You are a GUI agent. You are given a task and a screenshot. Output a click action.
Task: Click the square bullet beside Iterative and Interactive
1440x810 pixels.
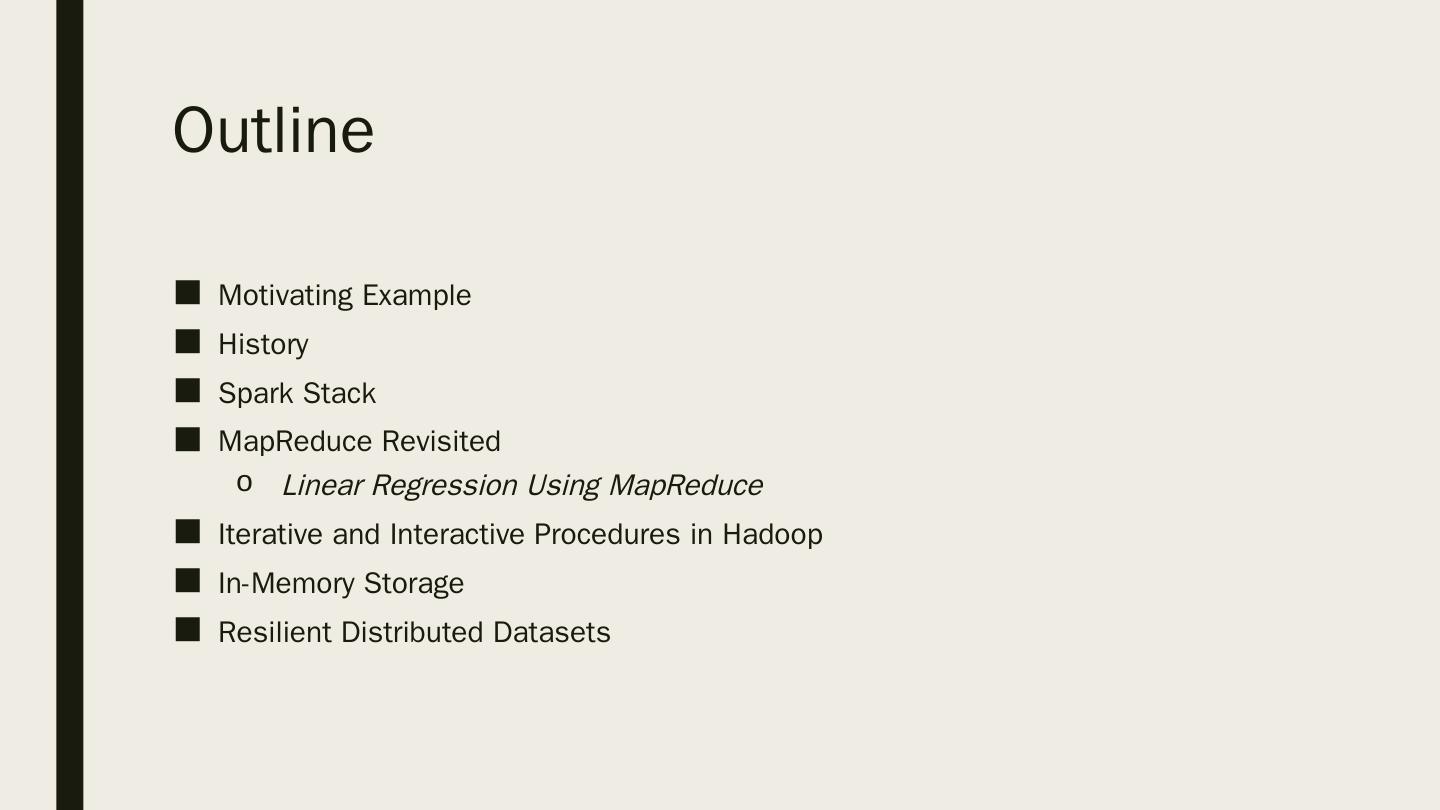(x=188, y=532)
